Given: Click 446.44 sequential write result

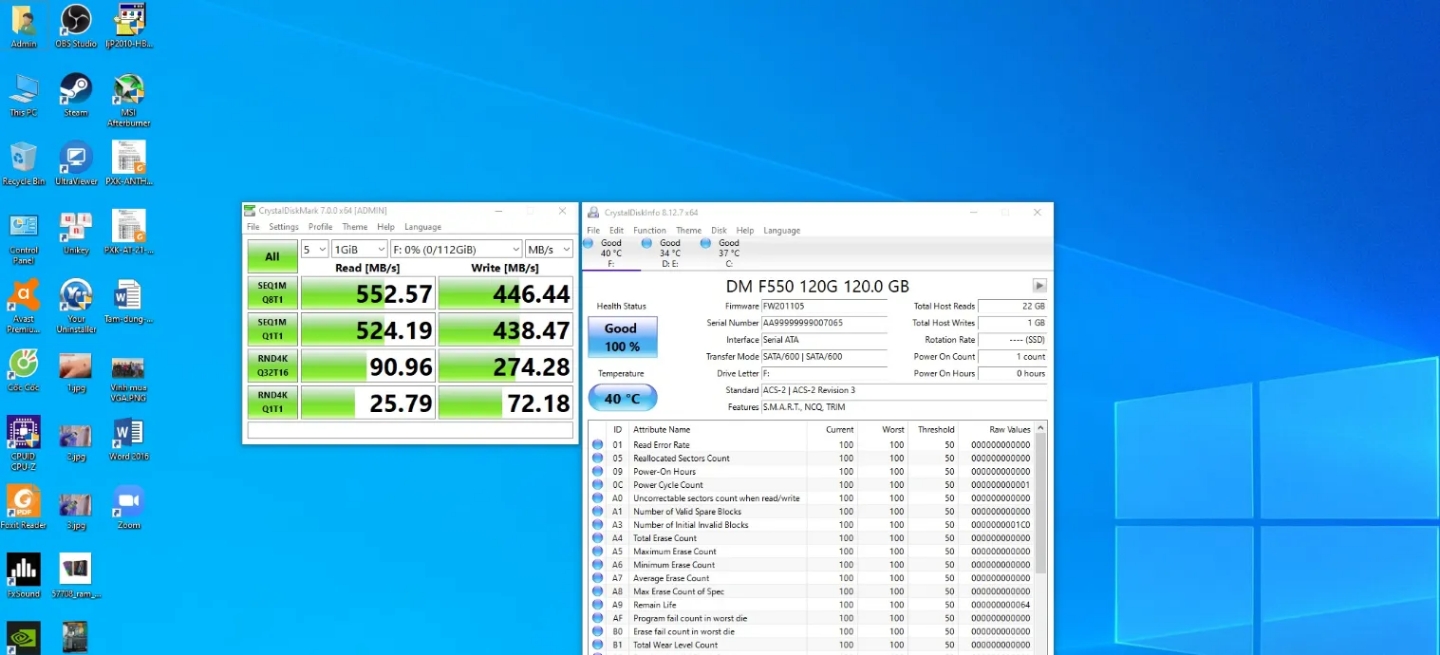Looking at the screenshot, I should (x=506, y=293).
